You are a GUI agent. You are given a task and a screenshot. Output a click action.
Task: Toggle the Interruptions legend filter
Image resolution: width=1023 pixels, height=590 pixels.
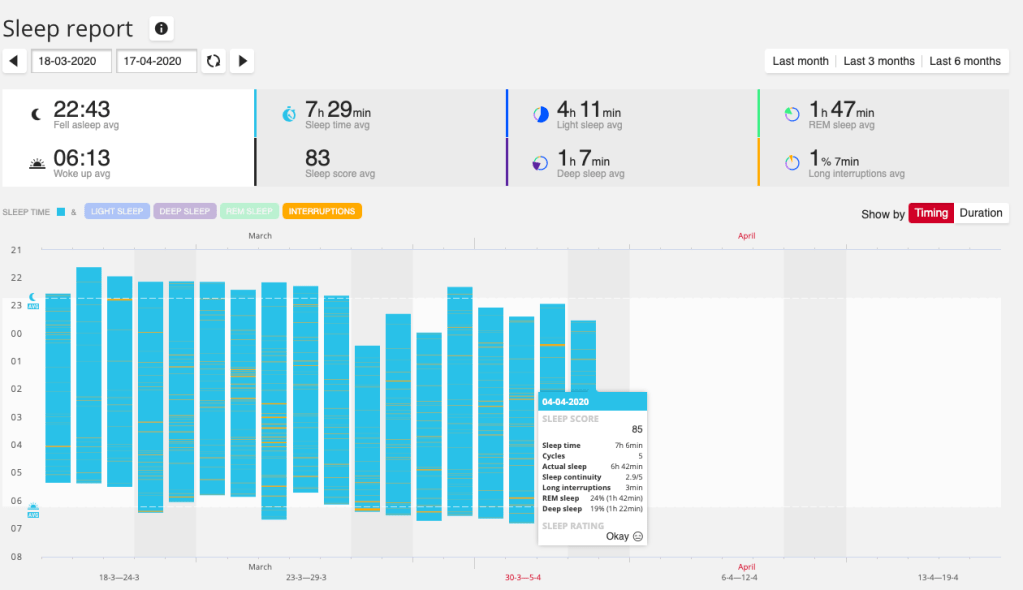click(322, 212)
